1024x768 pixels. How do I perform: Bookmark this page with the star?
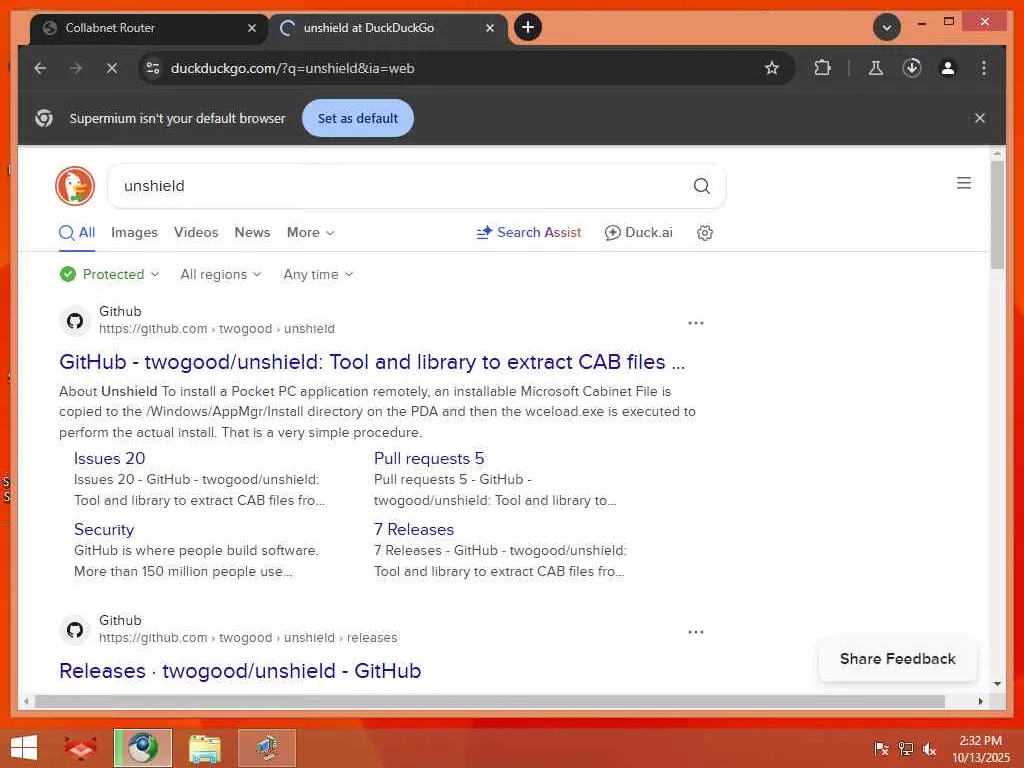click(x=772, y=68)
